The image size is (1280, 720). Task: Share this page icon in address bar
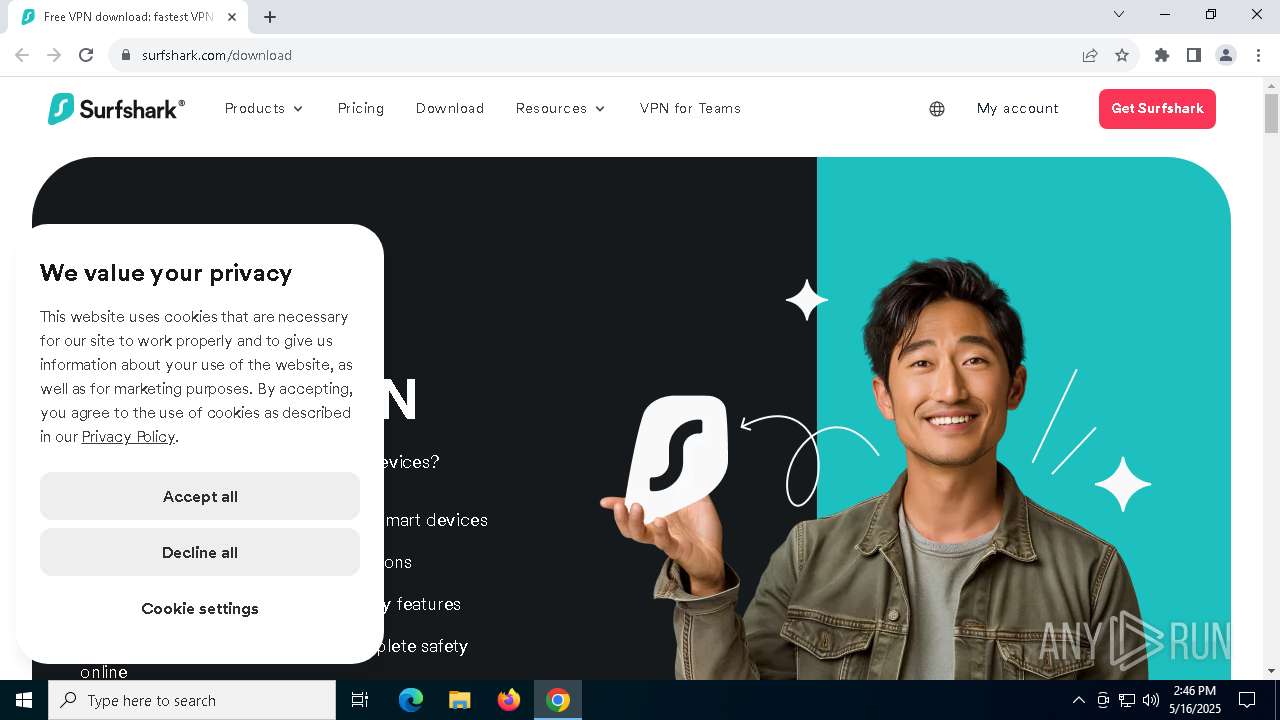tap(1090, 55)
